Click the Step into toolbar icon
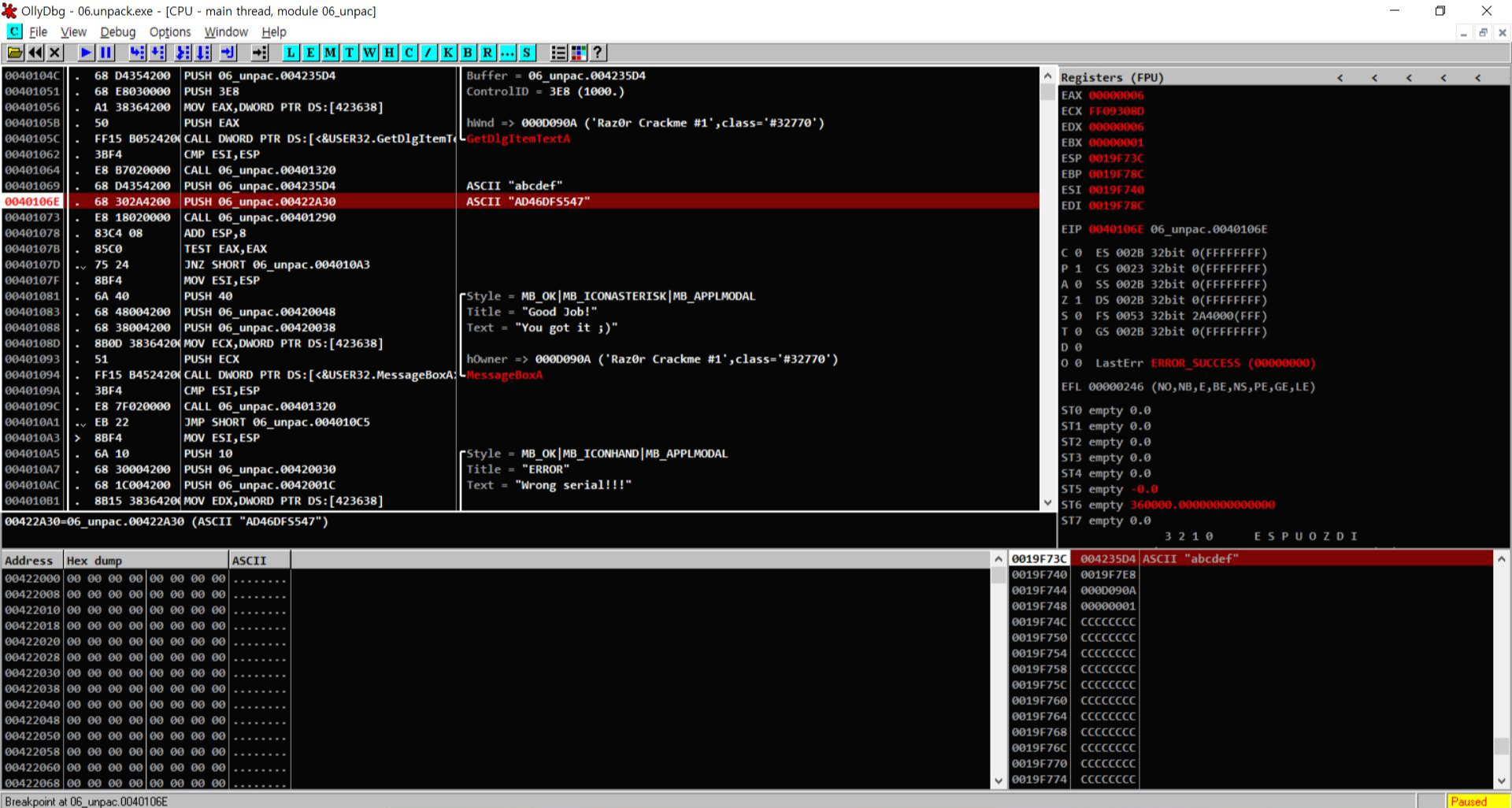This screenshot has width=1512, height=808. click(137, 53)
